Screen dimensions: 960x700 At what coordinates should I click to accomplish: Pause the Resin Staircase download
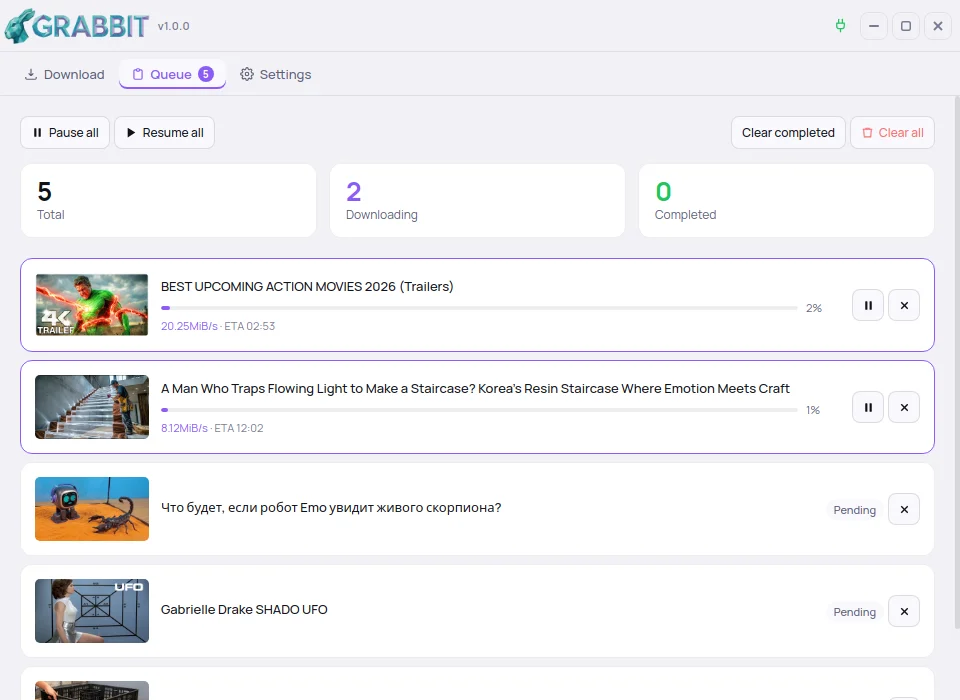868,407
